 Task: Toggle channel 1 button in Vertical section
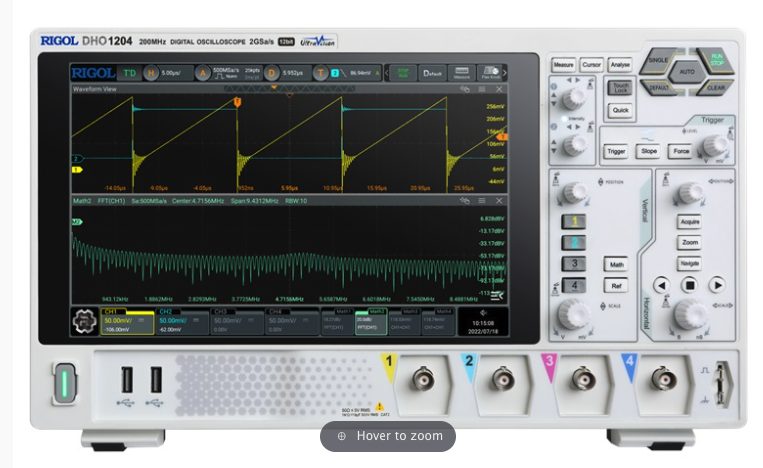(x=574, y=221)
